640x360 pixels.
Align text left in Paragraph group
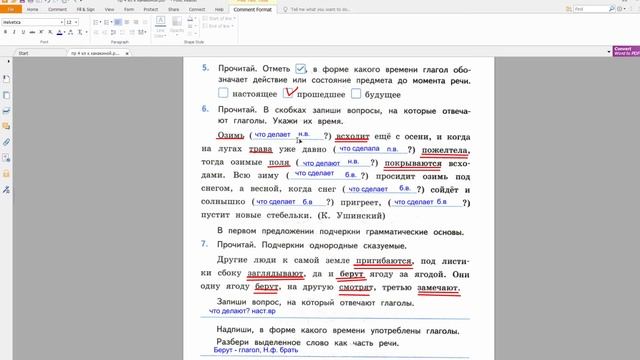coord(118,22)
